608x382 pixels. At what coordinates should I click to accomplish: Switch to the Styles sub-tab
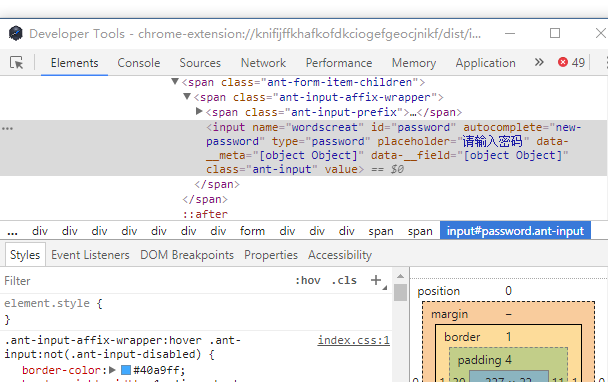(x=25, y=255)
